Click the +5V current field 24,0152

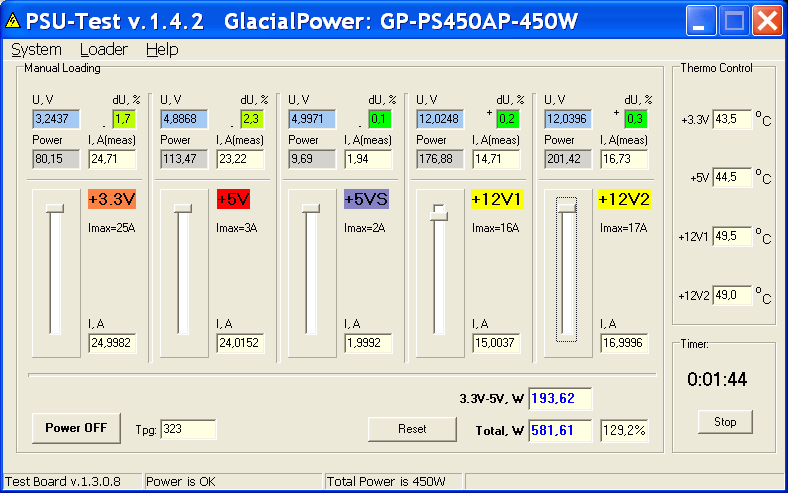[240, 343]
